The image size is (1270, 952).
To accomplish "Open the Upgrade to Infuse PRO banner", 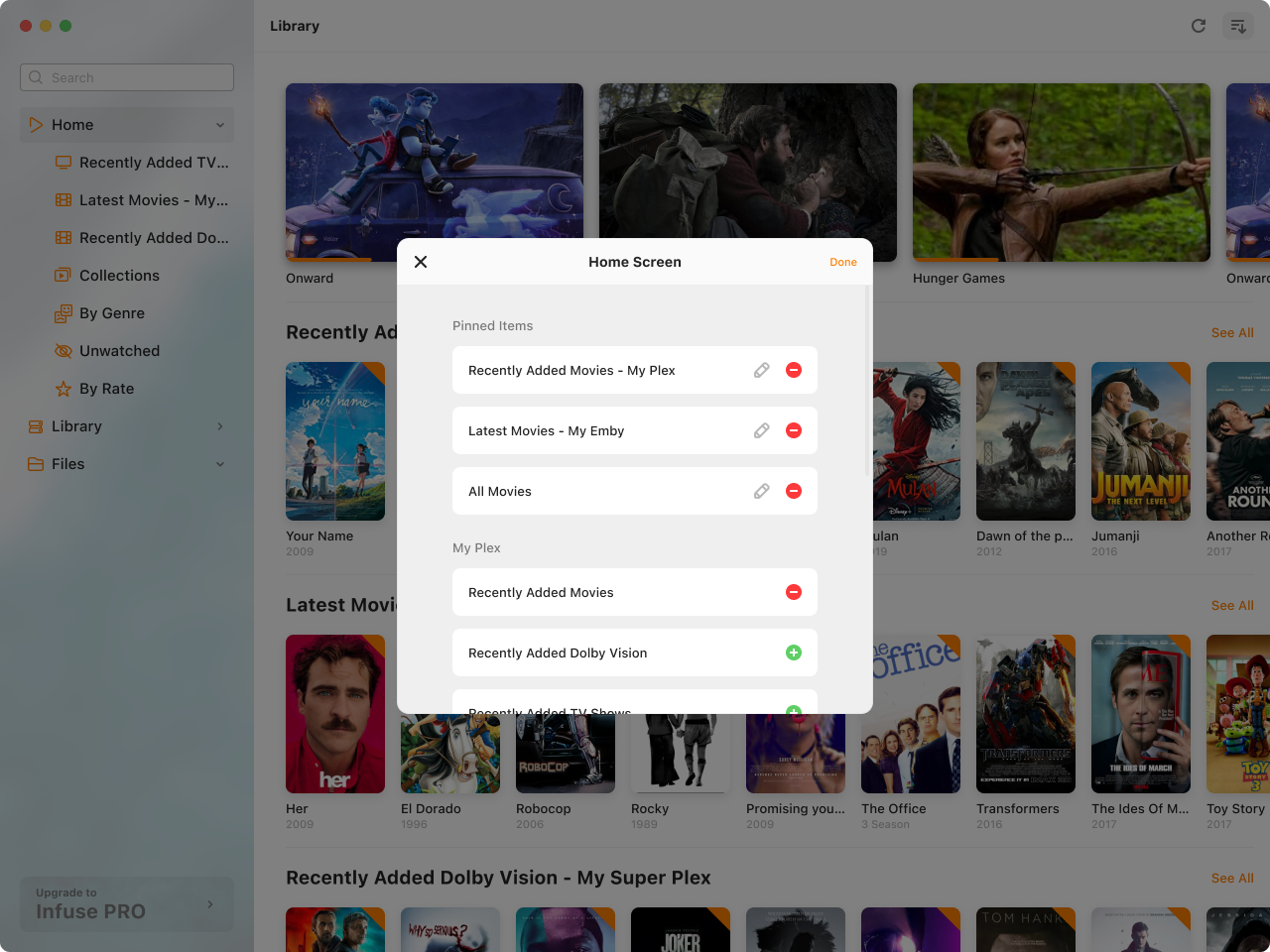I will tap(127, 904).
